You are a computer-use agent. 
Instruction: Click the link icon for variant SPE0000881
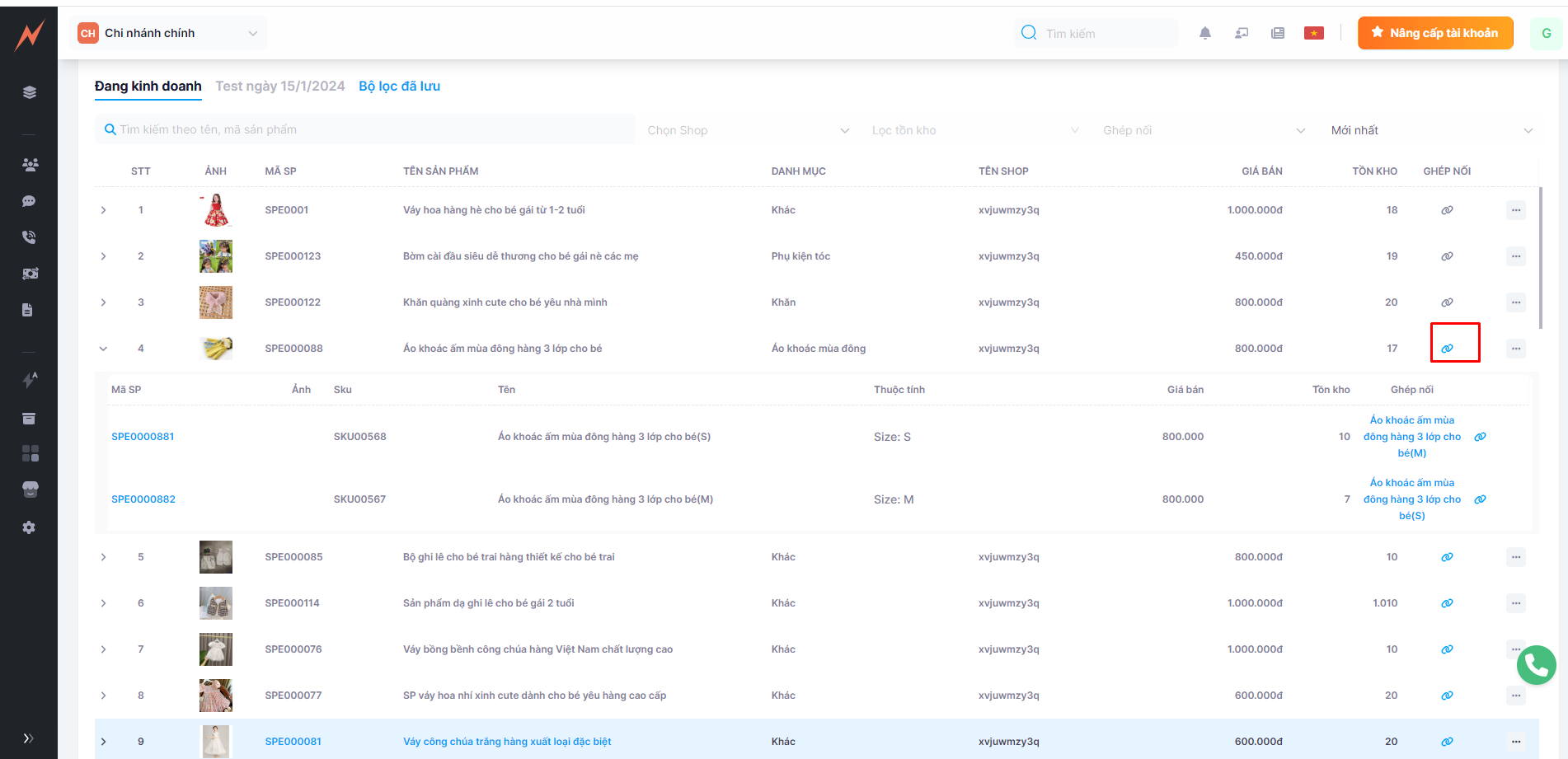(1480, 437)
